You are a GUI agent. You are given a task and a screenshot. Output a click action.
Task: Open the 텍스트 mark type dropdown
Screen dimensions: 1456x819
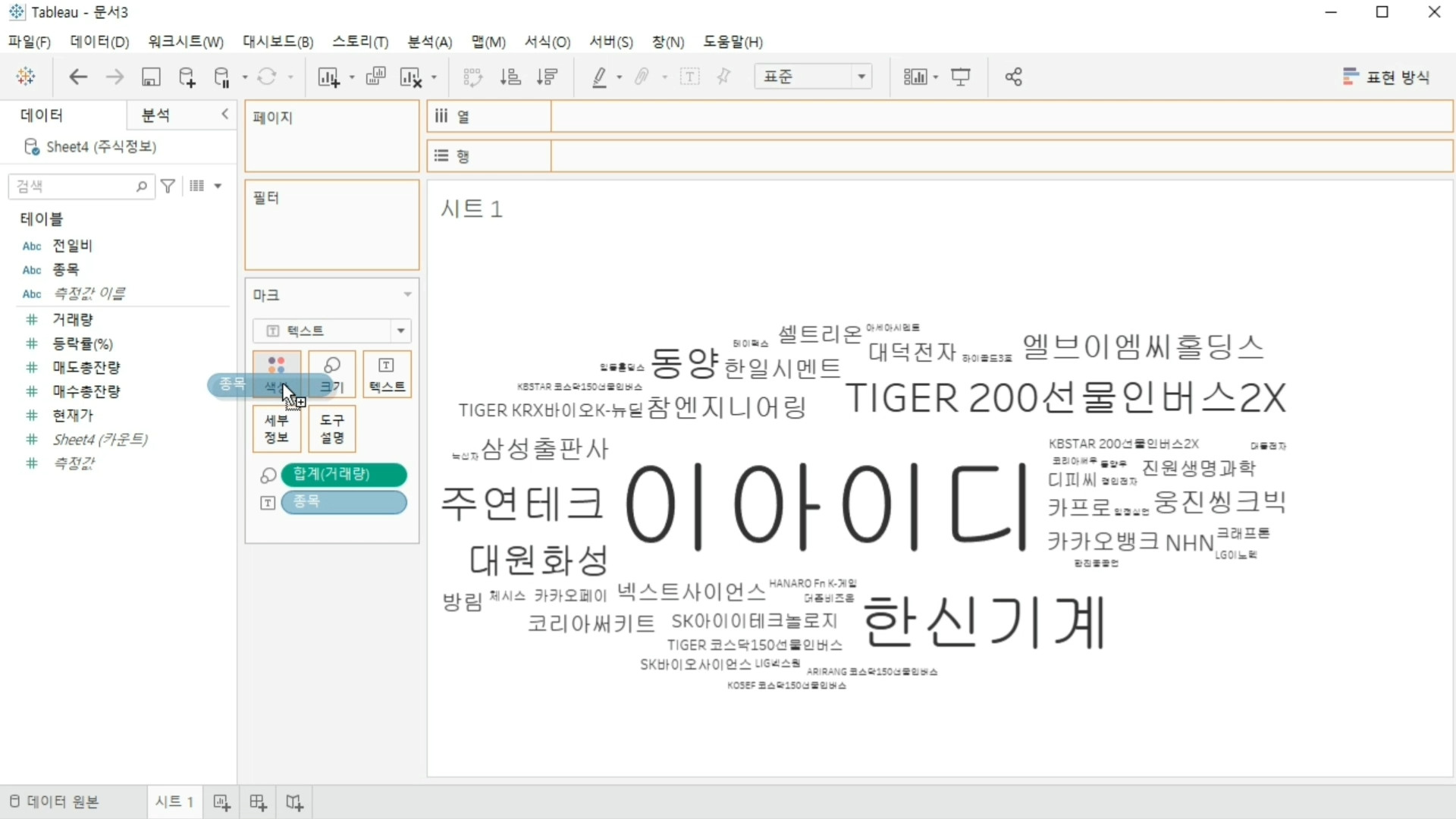tap(400, 331)
